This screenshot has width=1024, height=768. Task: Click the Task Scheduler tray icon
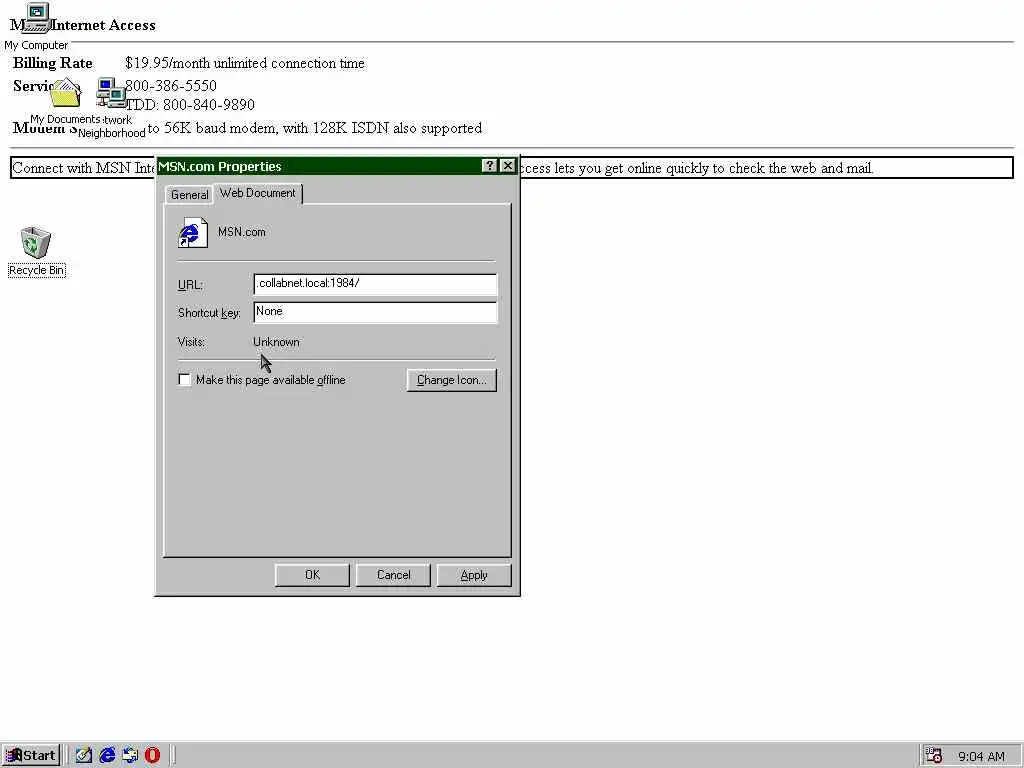(934, 755)
